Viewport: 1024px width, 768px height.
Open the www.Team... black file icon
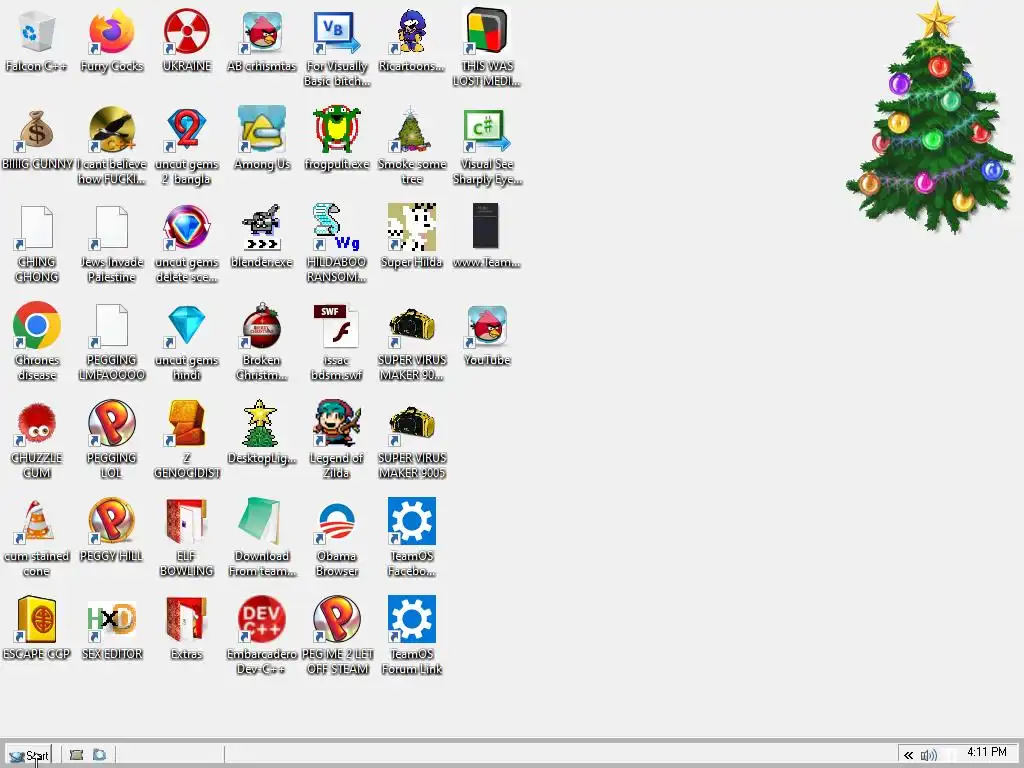pos(486,226)
